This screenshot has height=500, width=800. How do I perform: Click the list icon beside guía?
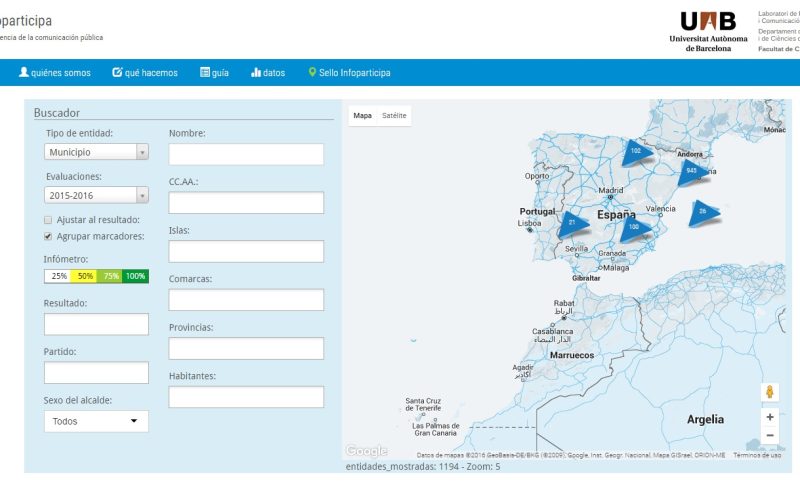(205, 72)
